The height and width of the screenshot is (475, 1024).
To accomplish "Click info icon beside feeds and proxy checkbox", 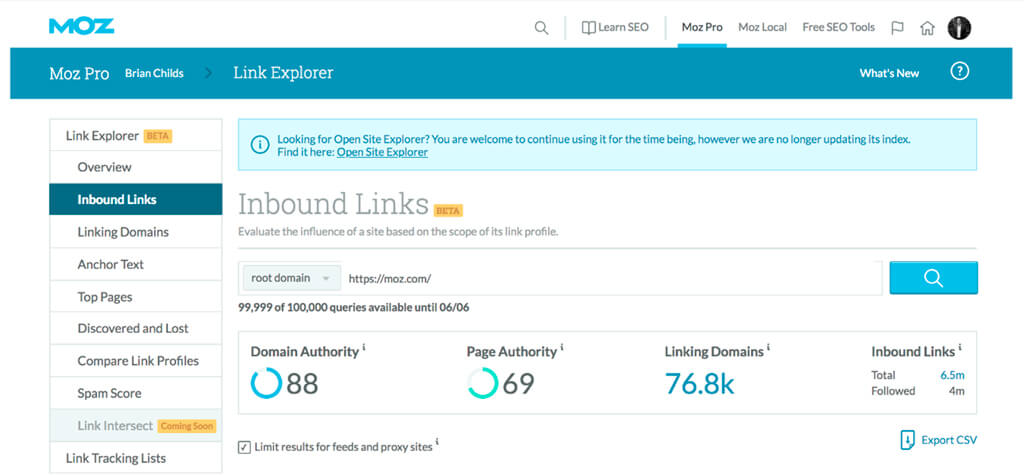I will pyautogui.click(x=437, y=442).
